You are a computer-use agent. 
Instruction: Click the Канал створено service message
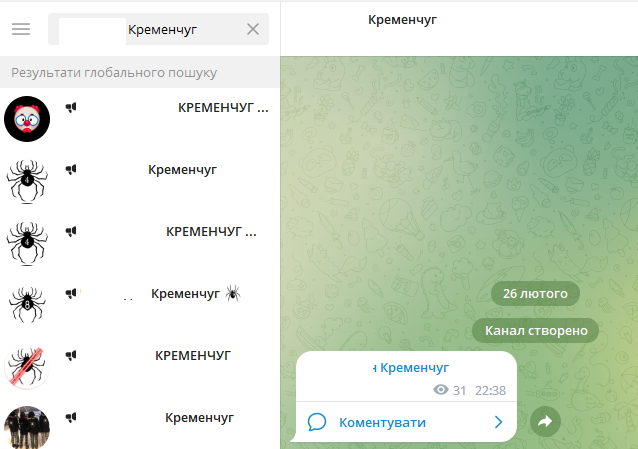tap(535, 330)
